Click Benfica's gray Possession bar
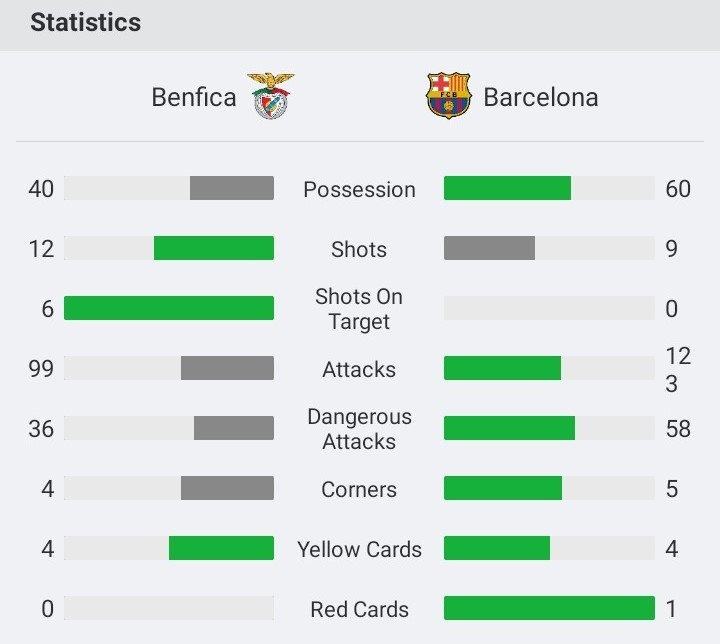This screenshot has width=720, height=644. coord(232,188)
